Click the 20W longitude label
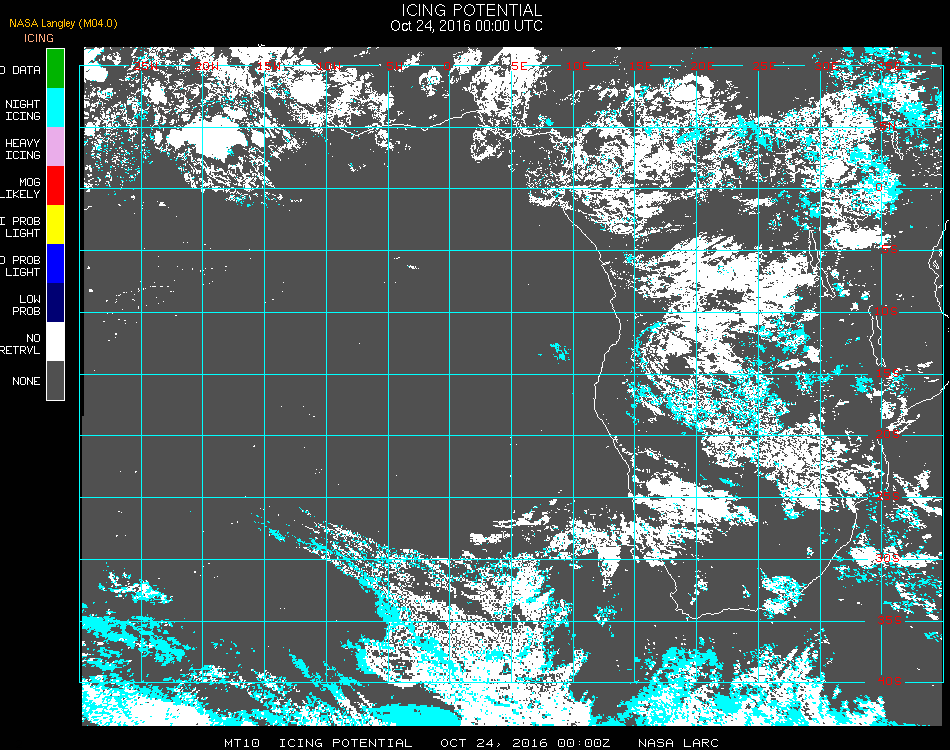Viewport: 950px width, 750px height. 207,66
